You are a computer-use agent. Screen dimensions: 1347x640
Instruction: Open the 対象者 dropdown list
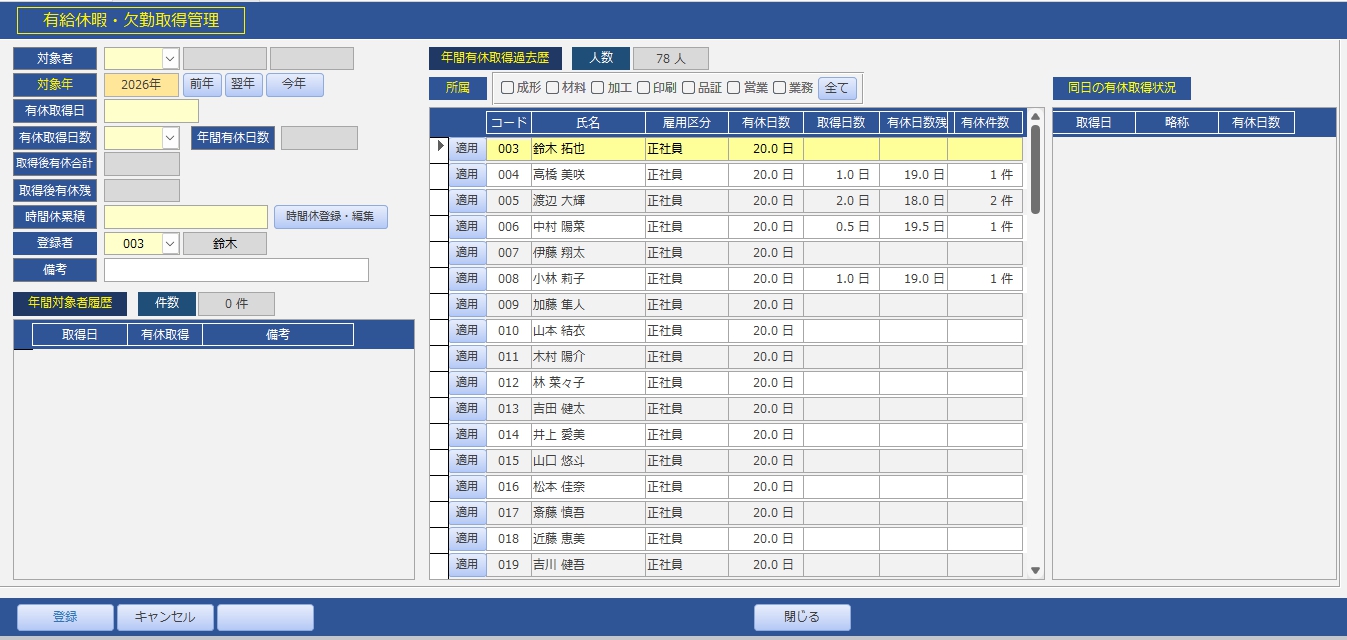170,59
